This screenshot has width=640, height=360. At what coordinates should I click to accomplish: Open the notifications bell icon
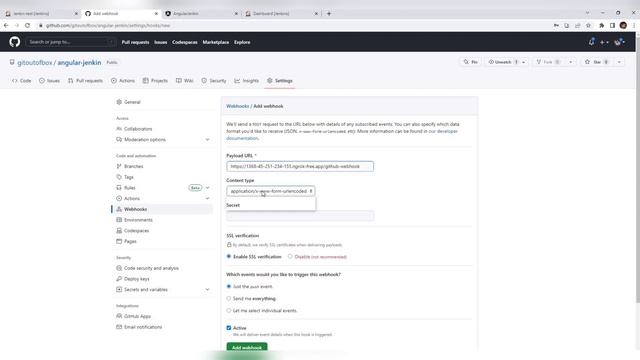591,42
